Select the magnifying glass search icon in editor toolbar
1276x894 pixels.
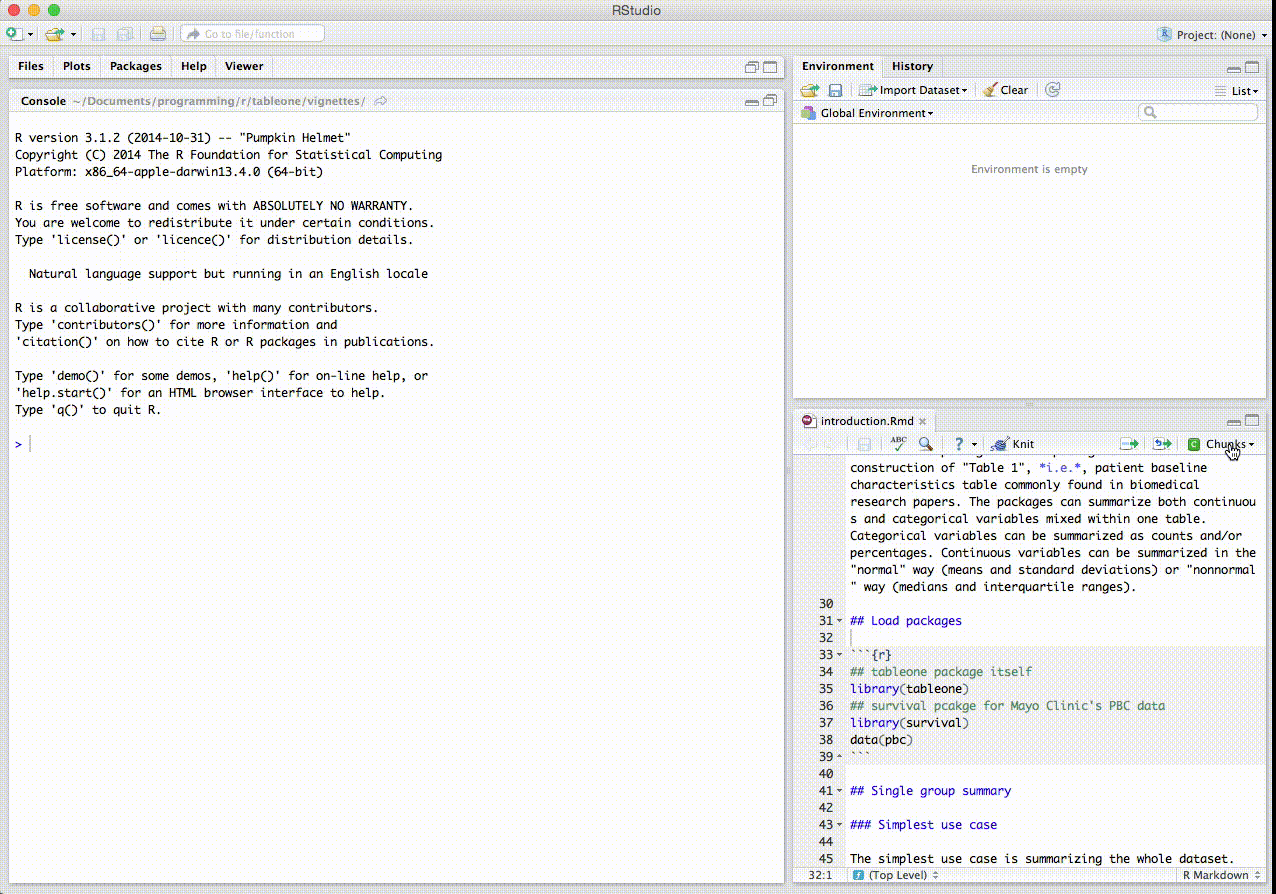[925, 443]
